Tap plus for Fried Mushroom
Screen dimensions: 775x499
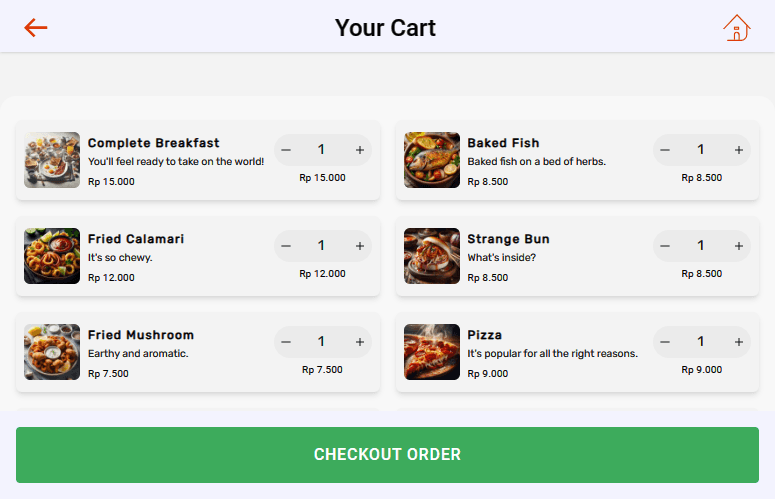pyautogui.click(x=359, y=342)
